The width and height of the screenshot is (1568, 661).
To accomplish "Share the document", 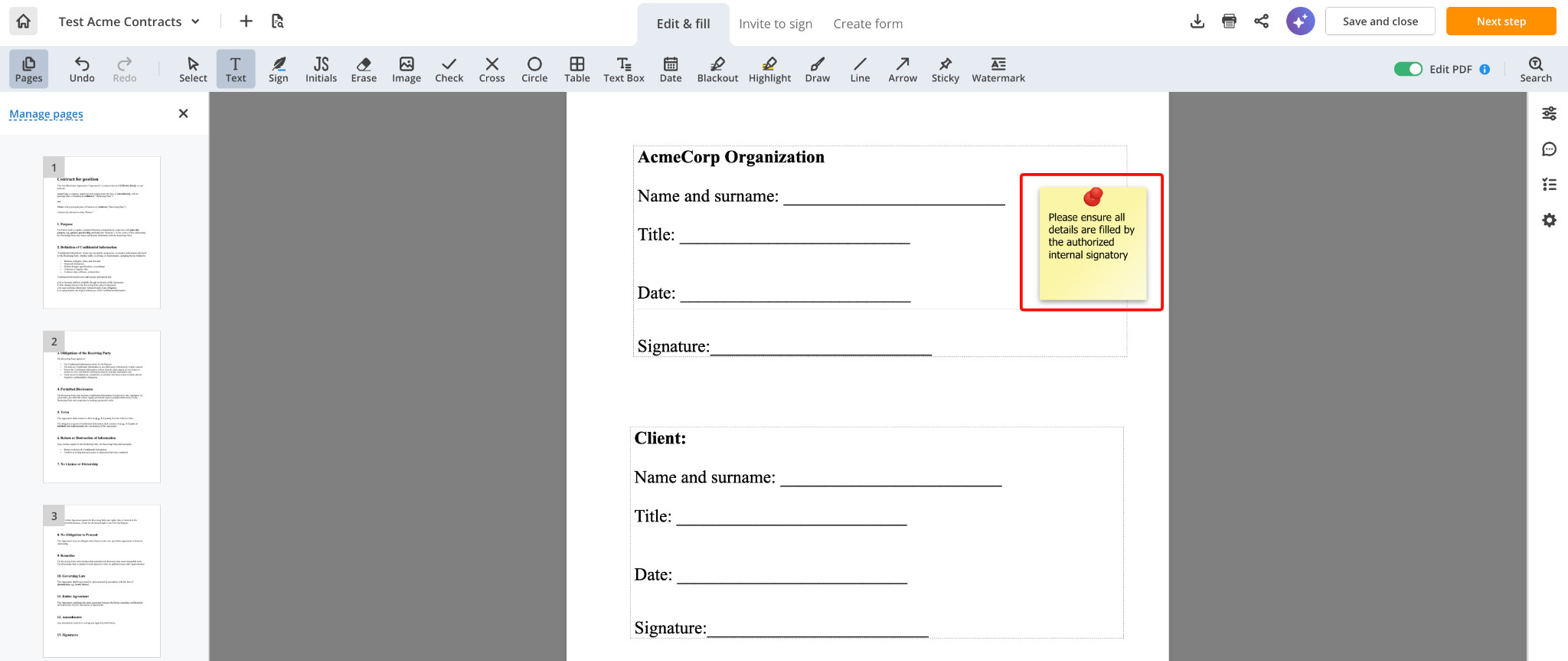I will coord(1262,21).
